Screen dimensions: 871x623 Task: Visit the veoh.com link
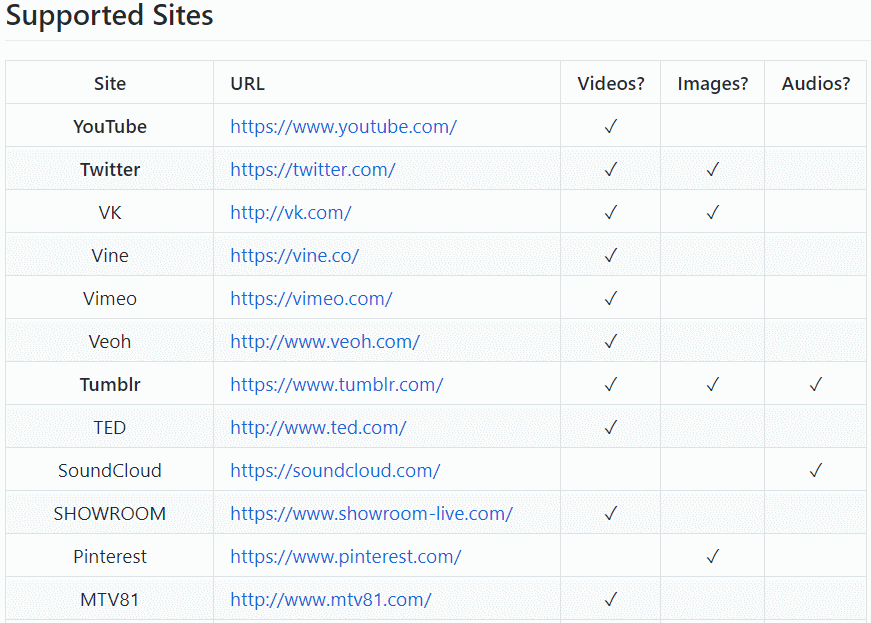point(324,342)
